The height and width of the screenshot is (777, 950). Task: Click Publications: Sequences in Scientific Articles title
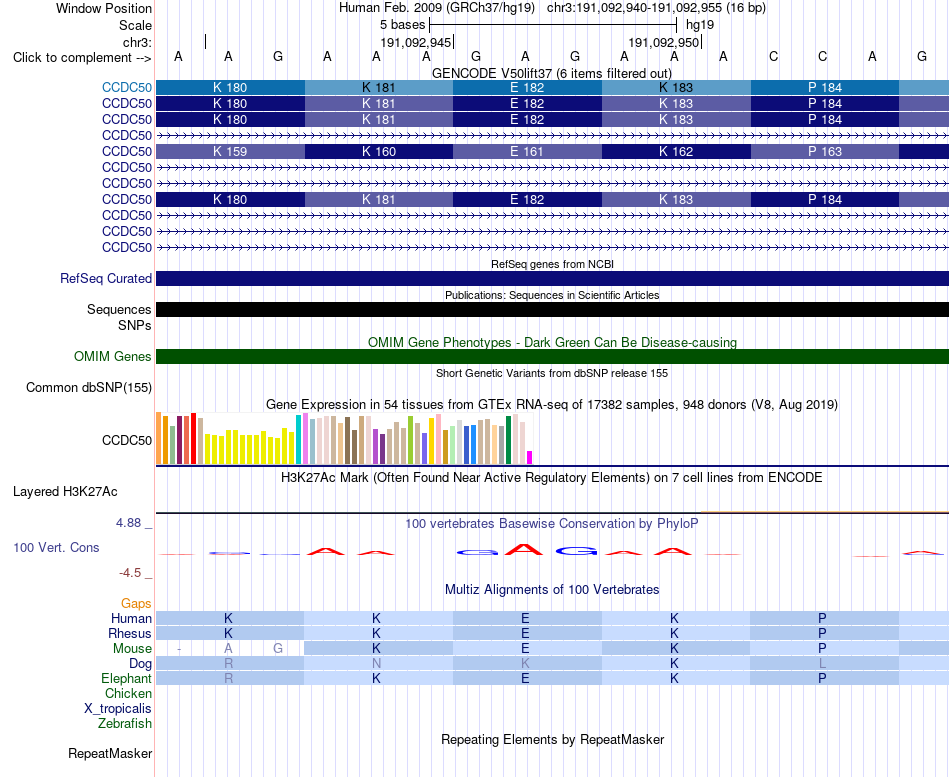552,295
